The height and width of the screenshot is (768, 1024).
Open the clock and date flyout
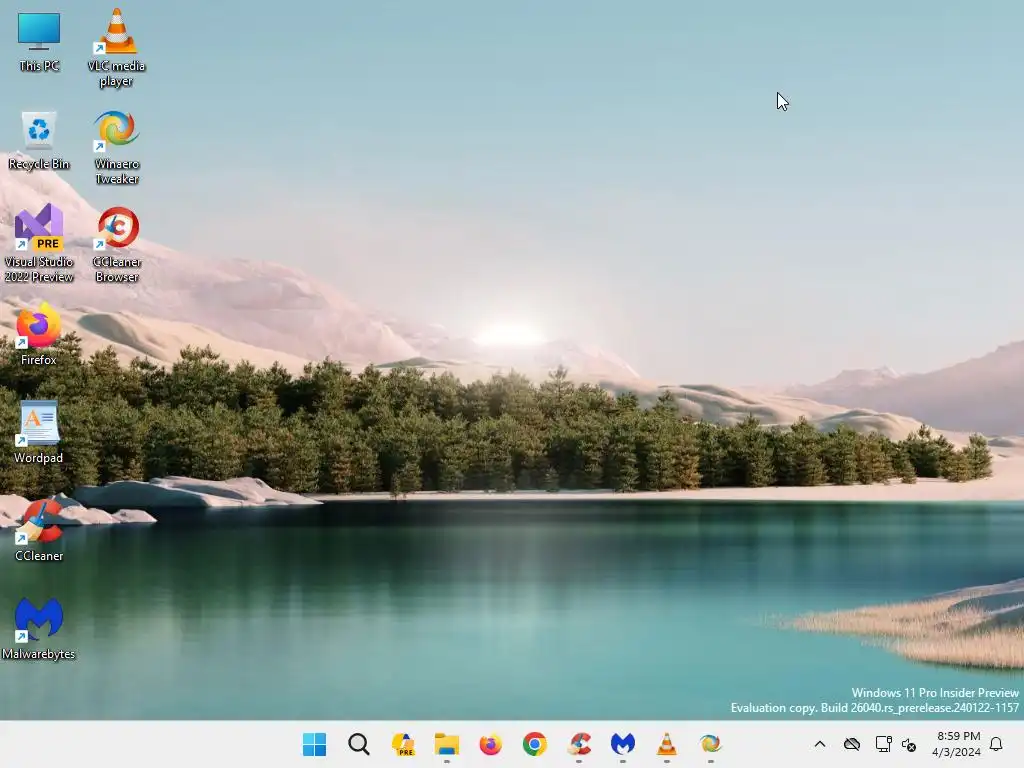[956, 744]
